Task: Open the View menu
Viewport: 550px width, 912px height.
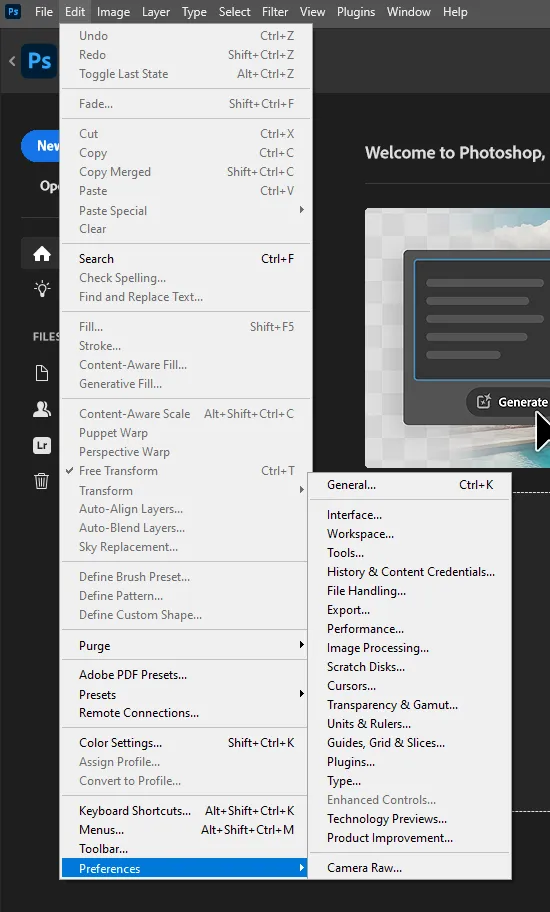Action: pyautogui.click(x=313, y=12)
